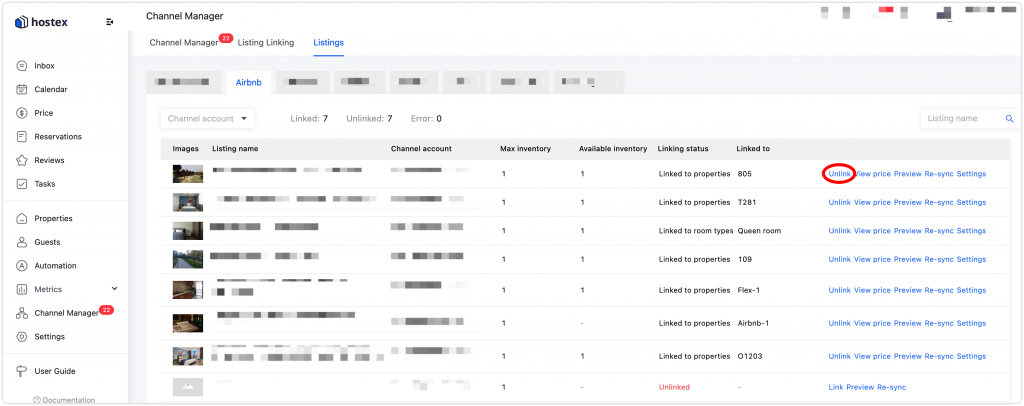View price for the O1203 listing
1024x406 pixels.
[872, 356]
